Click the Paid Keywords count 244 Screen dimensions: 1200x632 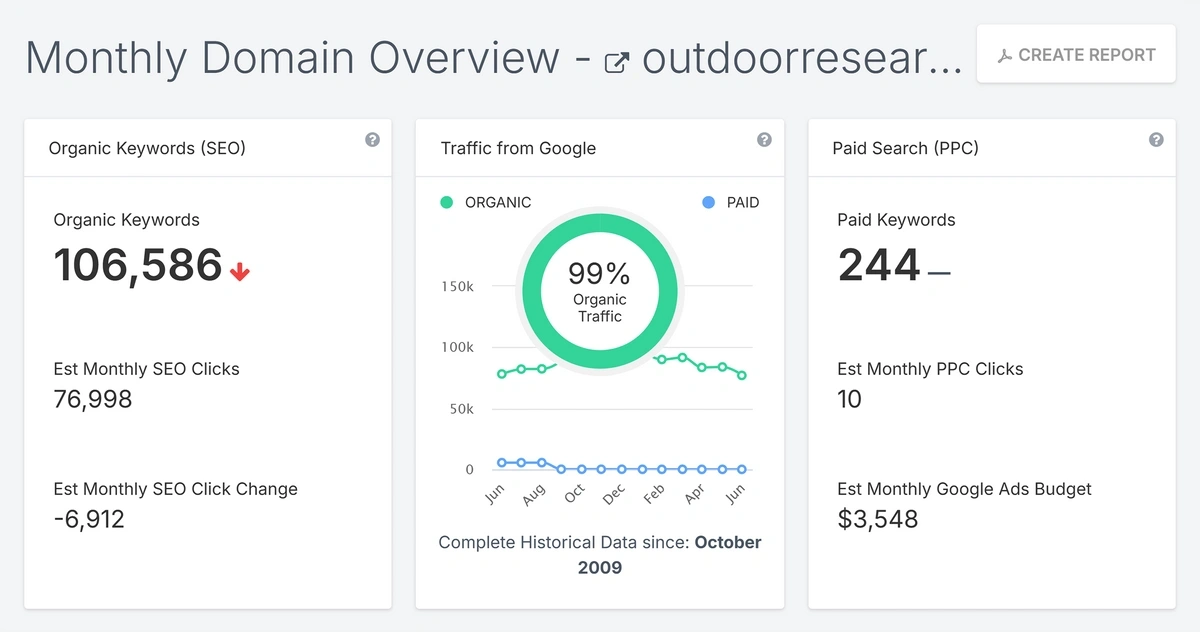pos(879,265)
